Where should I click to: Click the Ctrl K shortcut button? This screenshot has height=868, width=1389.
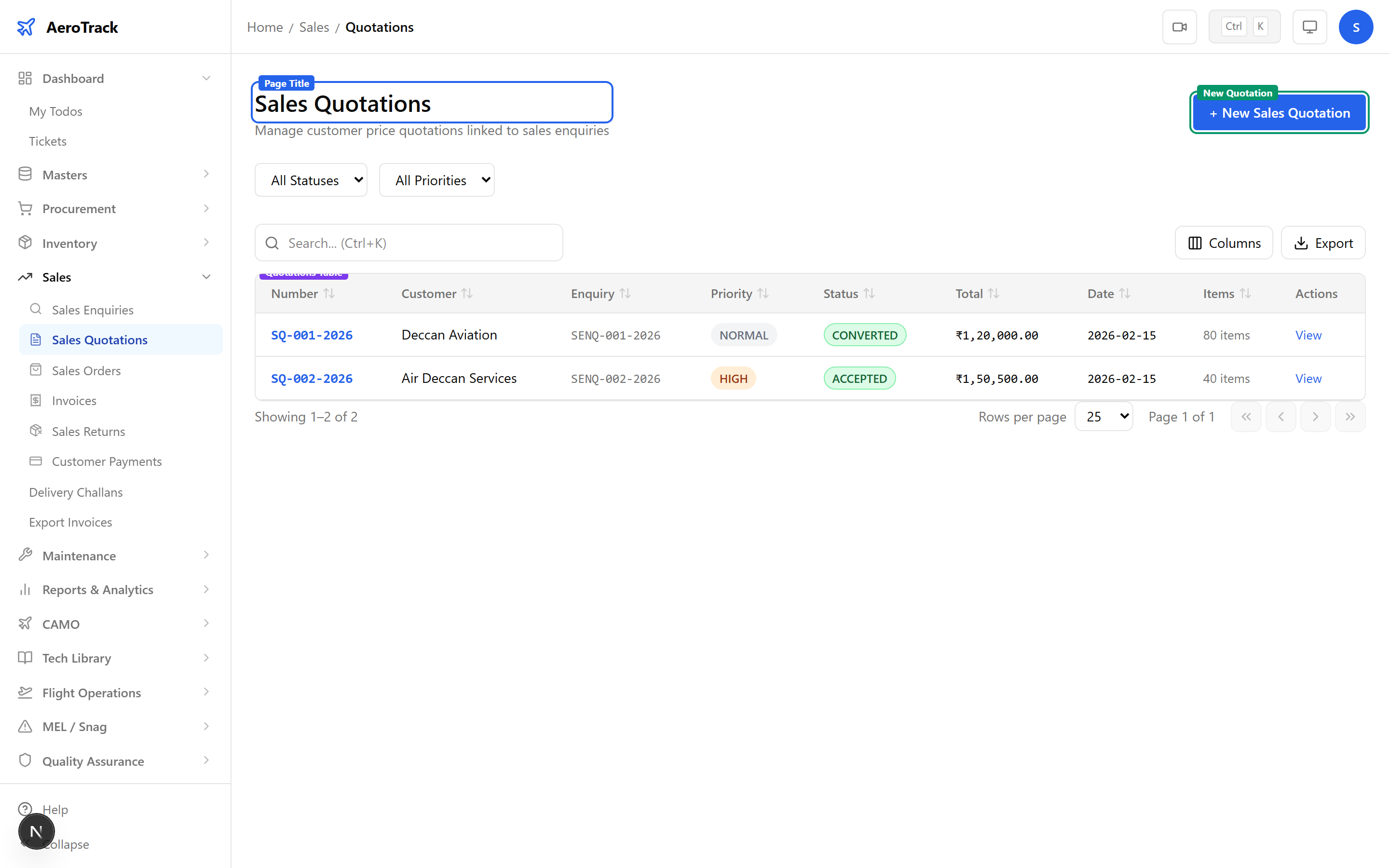(1244, 27)
